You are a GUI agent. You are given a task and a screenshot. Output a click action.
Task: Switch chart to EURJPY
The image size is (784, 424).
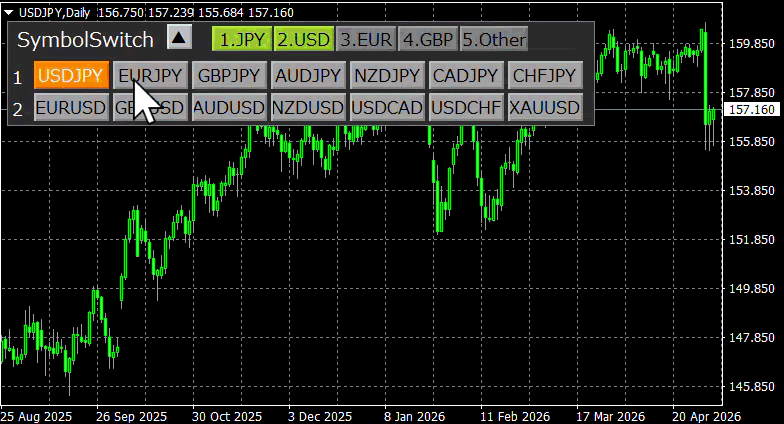coord(150,76)
